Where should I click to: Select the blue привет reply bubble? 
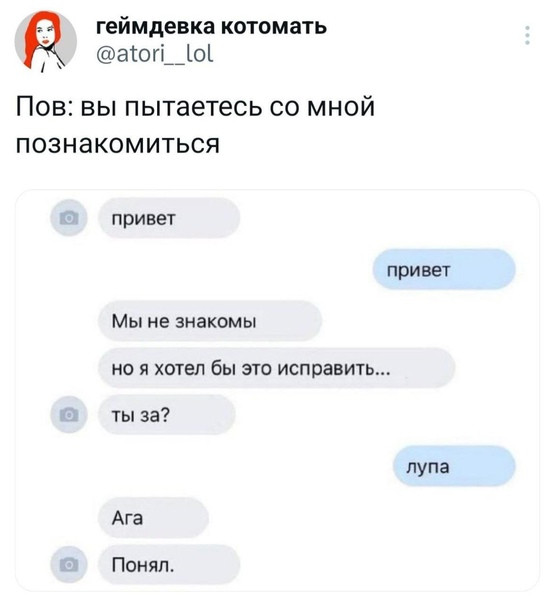click(x=444, y=269)
